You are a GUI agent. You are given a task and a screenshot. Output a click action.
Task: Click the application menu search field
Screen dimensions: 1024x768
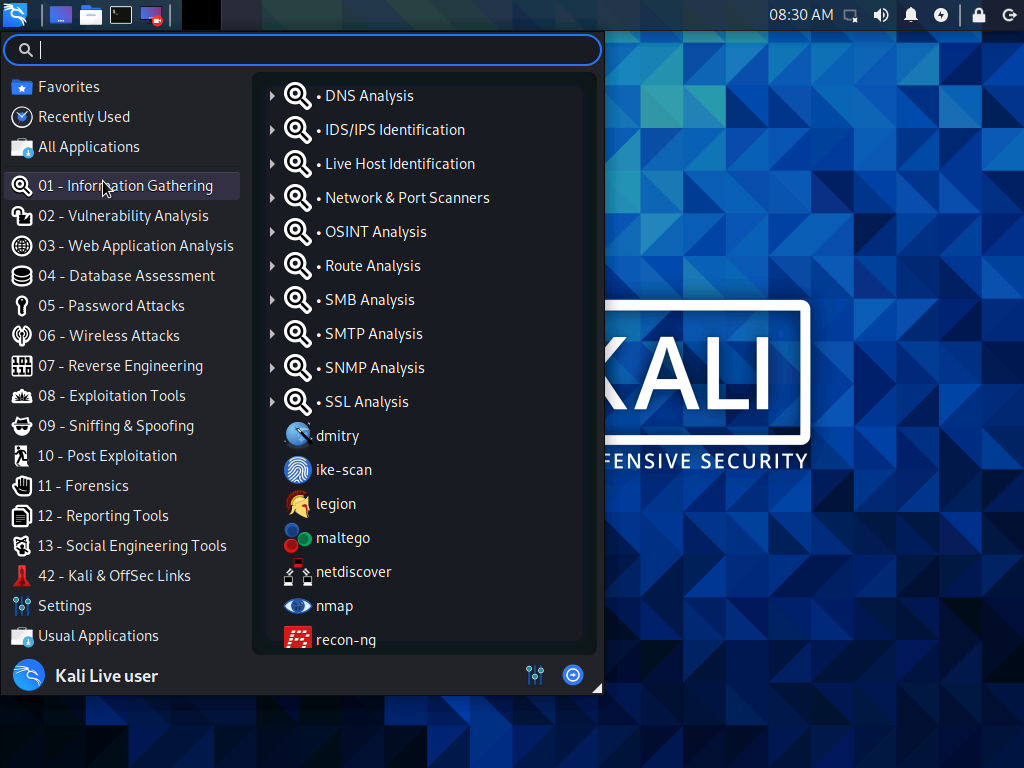[302, 50]
